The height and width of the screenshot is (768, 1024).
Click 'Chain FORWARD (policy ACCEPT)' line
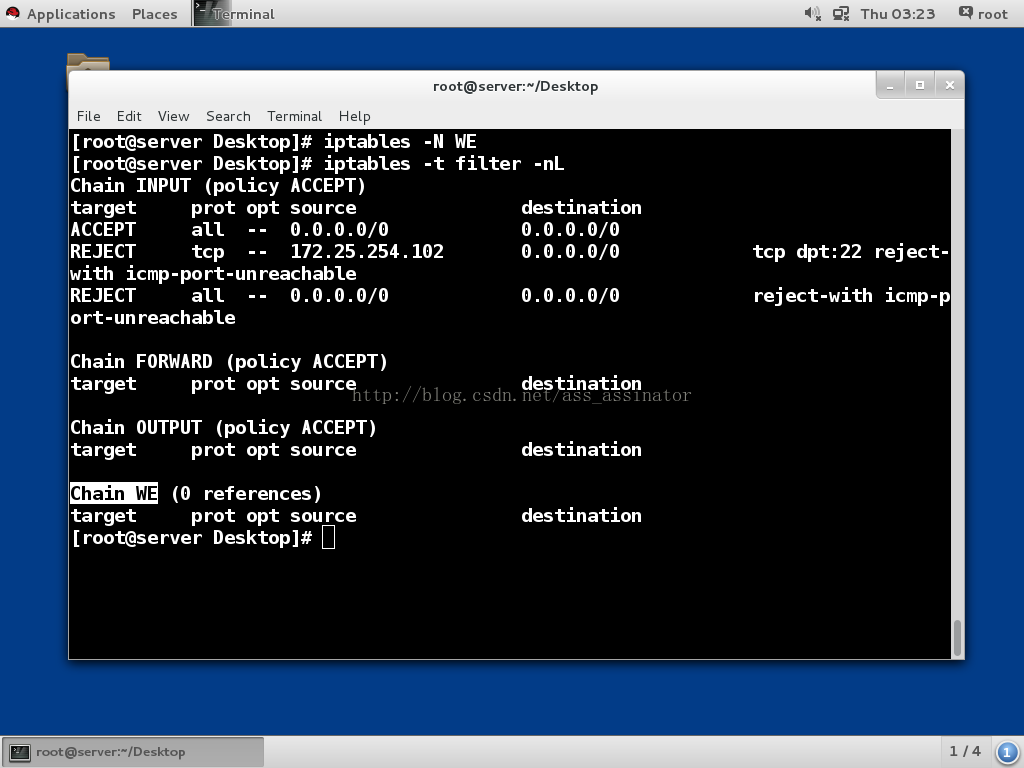(229, 361)
